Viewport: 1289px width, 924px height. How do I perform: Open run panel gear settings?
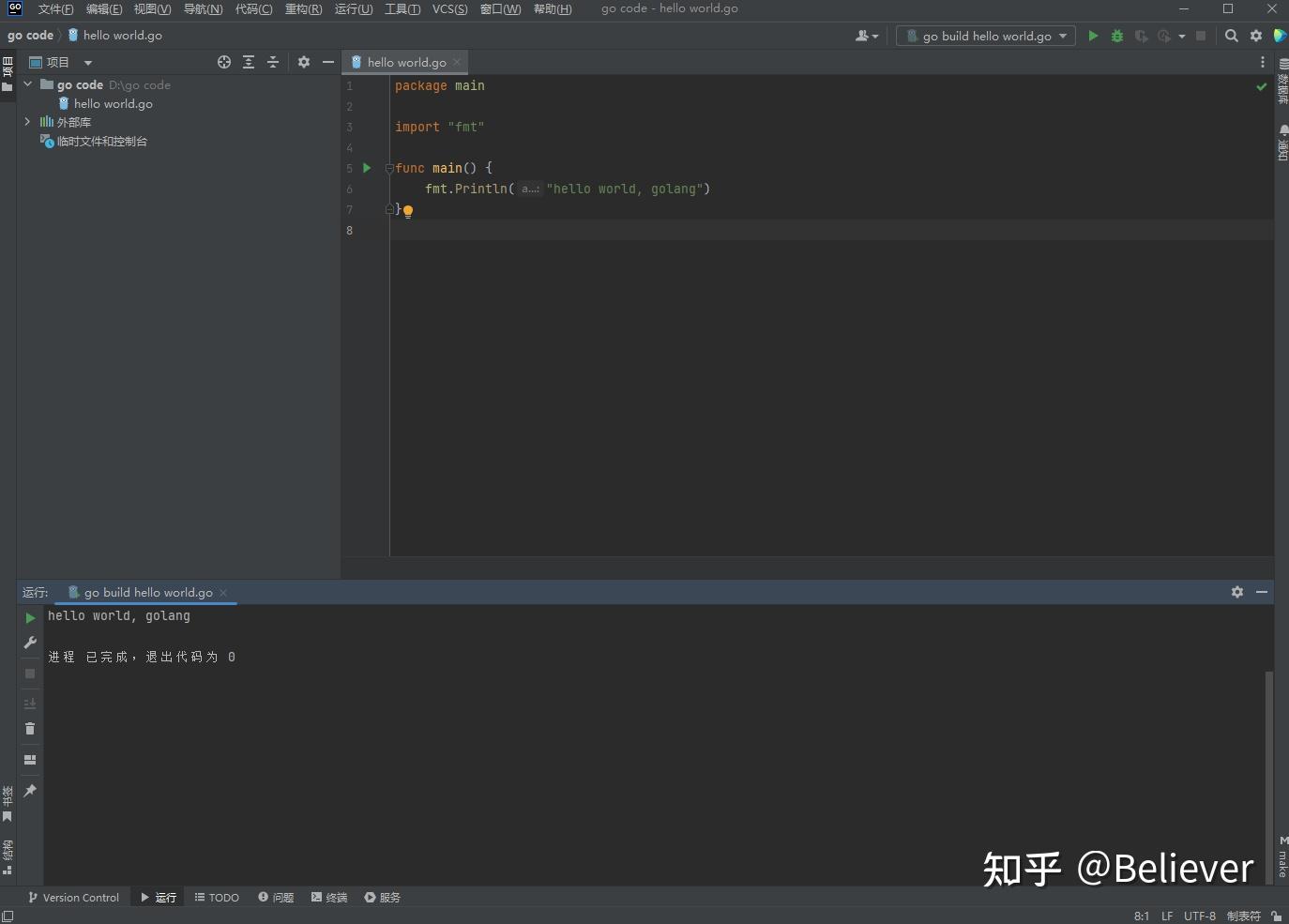click(x=1237, y=592)
